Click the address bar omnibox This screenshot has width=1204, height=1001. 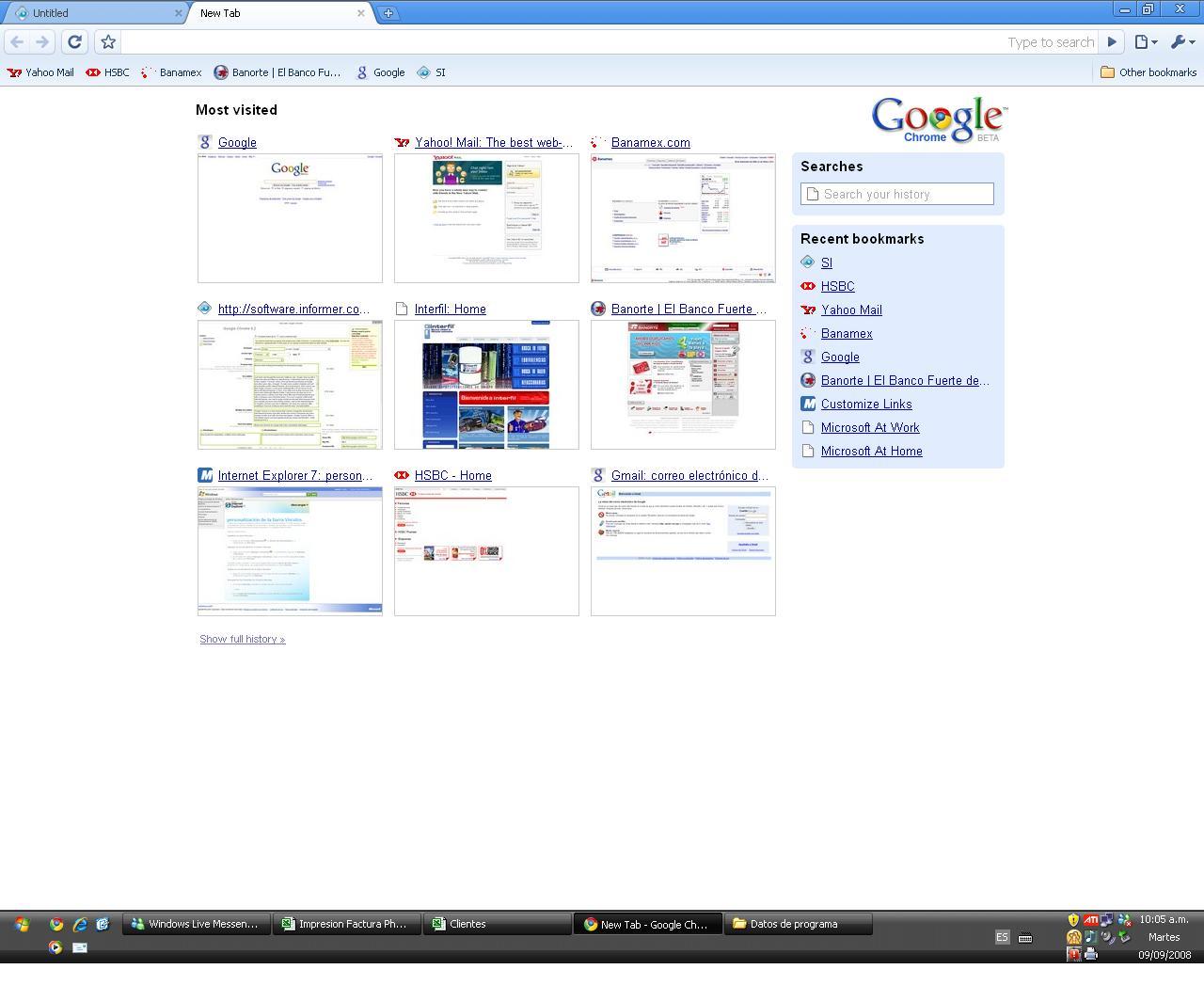[x=610, y=41]
